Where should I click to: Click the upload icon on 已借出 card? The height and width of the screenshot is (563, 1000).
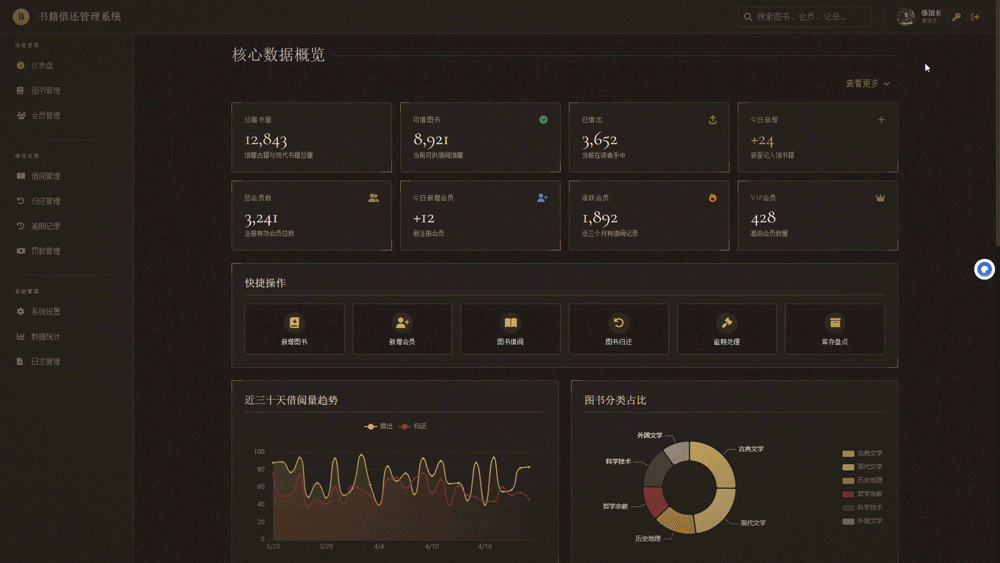[712, 120]
